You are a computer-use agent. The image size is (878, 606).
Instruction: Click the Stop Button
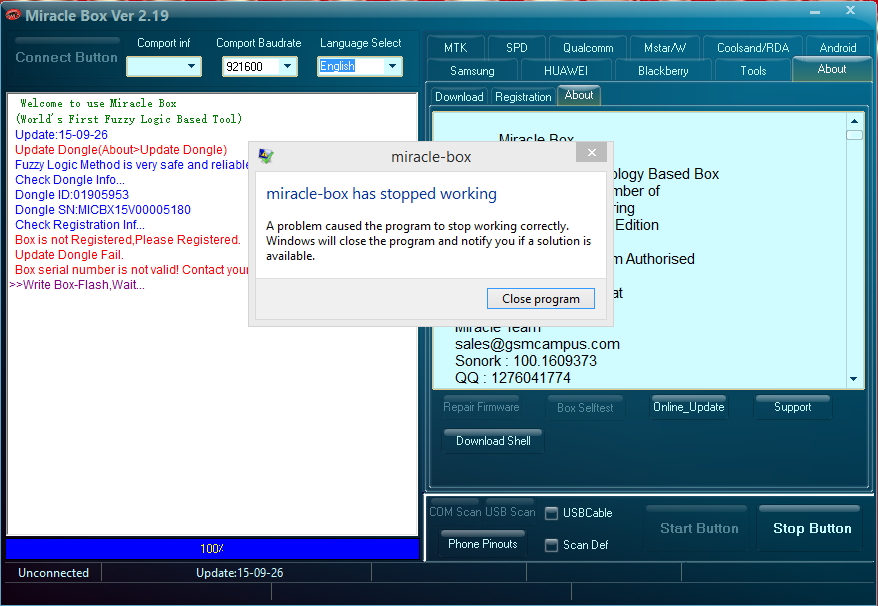pos(811,528)
